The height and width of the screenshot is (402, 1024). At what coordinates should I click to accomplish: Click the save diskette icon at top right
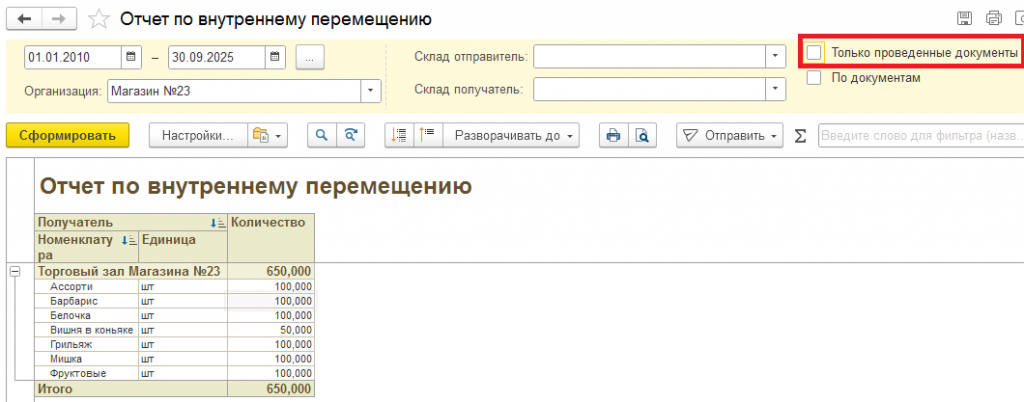964,19
